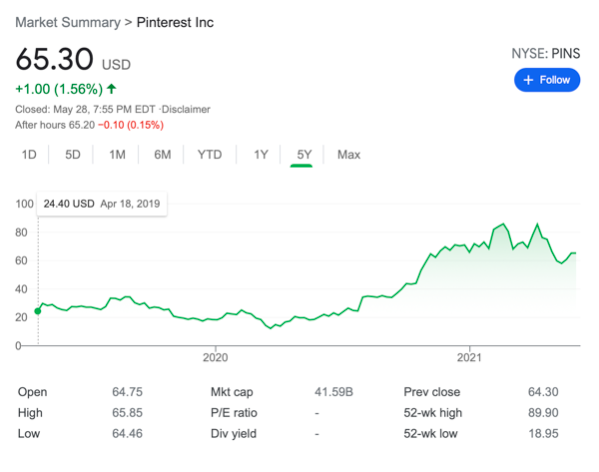Viewport: 599px width, 472px height.
Task: Switch chart to 1D range
Action: [29, 155]
